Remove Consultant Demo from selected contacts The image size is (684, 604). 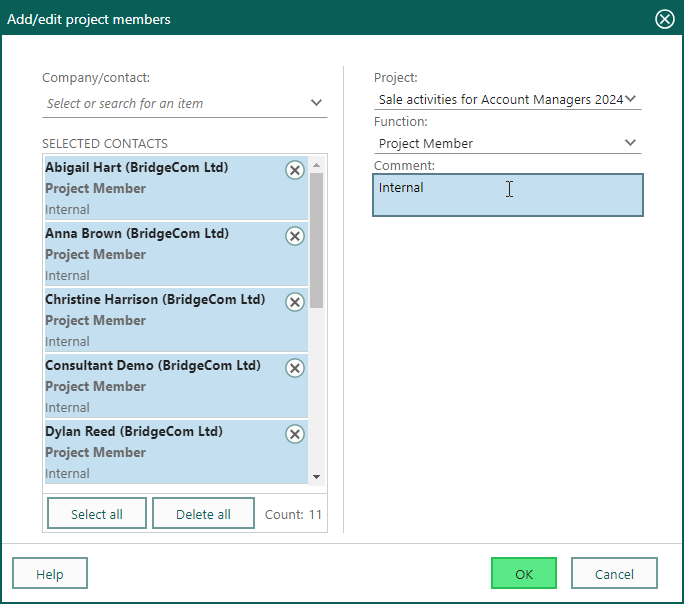295,368
